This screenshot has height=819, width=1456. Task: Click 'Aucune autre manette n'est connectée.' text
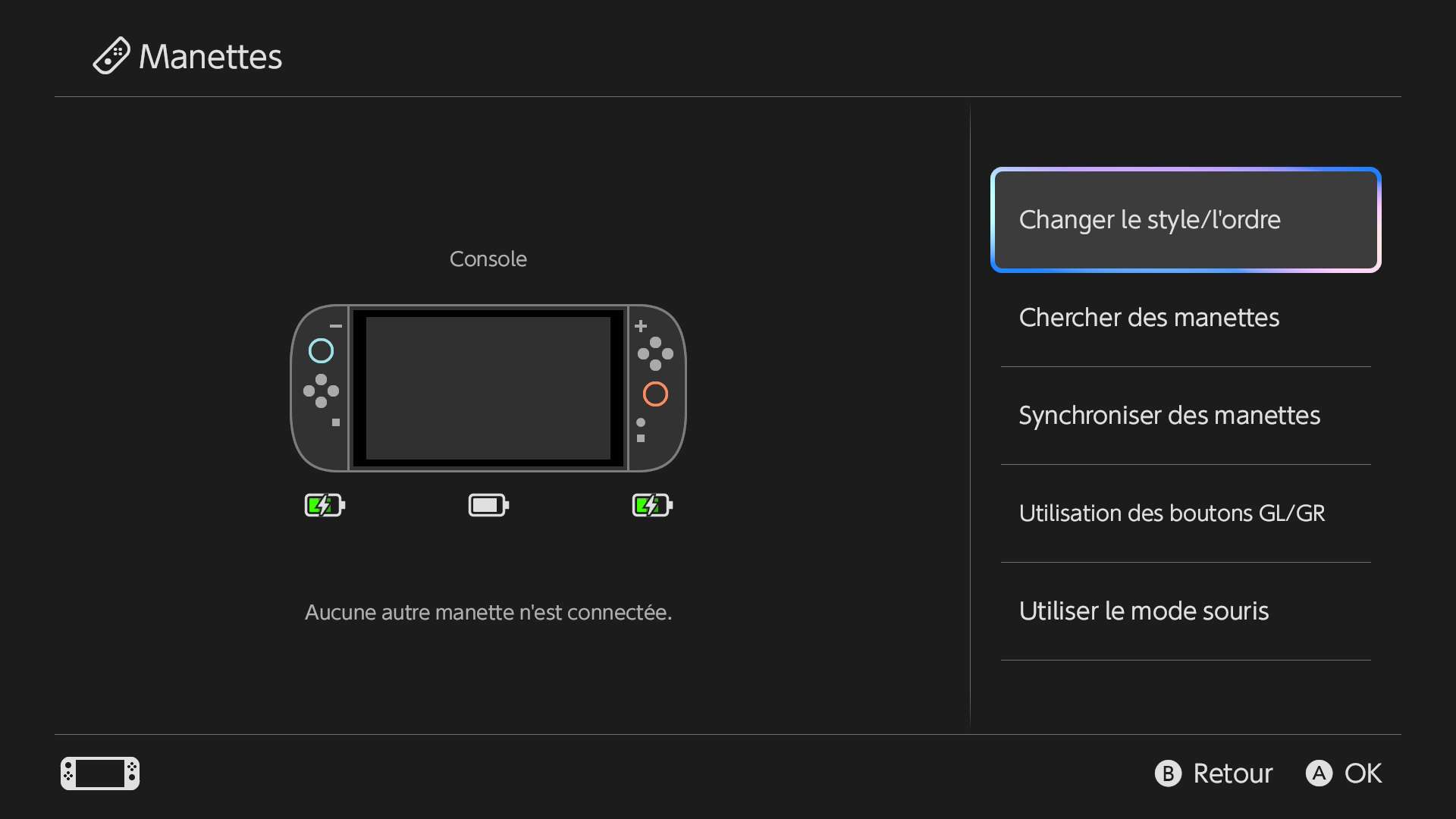[488, 613]
